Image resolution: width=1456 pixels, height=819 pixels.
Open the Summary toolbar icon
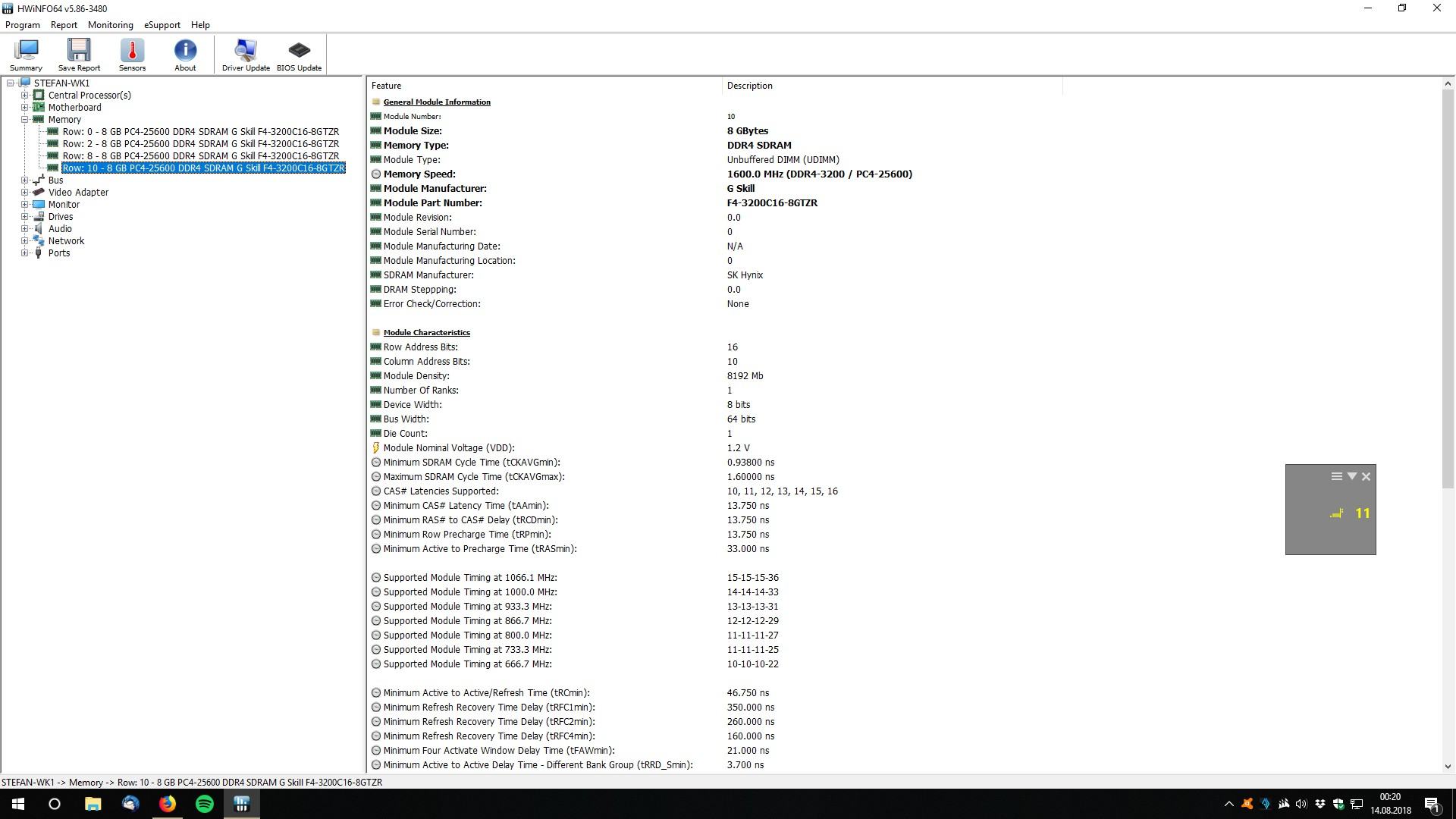(x=26, y=55)
